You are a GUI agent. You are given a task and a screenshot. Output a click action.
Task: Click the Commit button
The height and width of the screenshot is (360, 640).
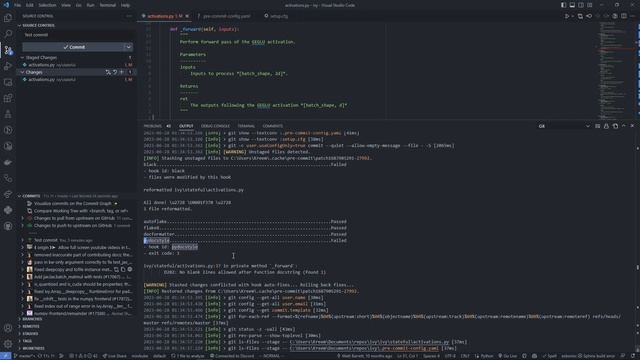(x=73, y=47)
